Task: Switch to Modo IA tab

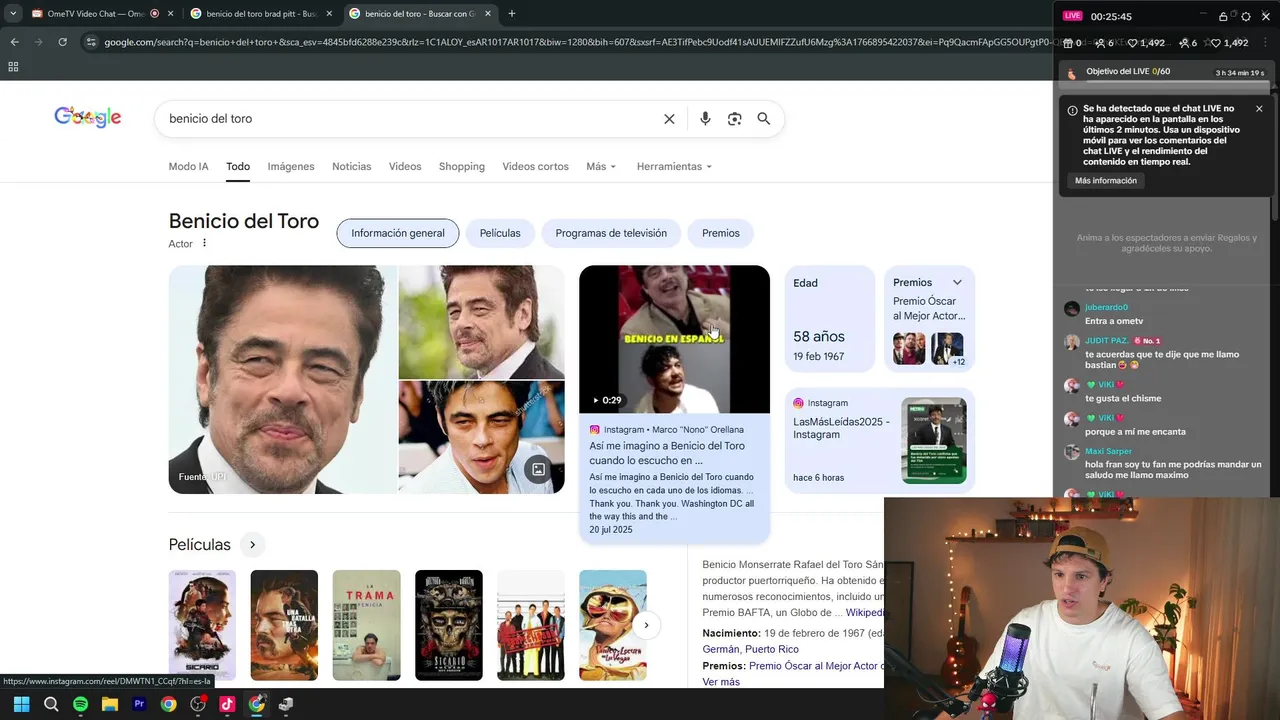Action: (x=188, y=166)
